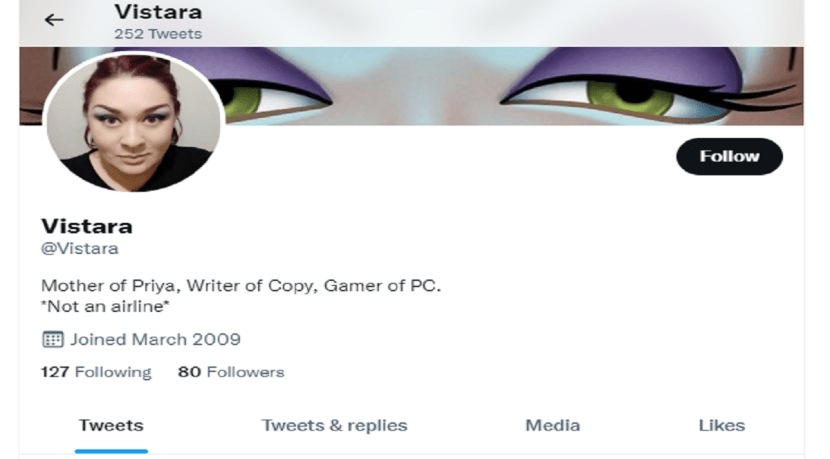The image size is (830, 459).
Task: View the 80 Followers list
Action: coord(231,372)
